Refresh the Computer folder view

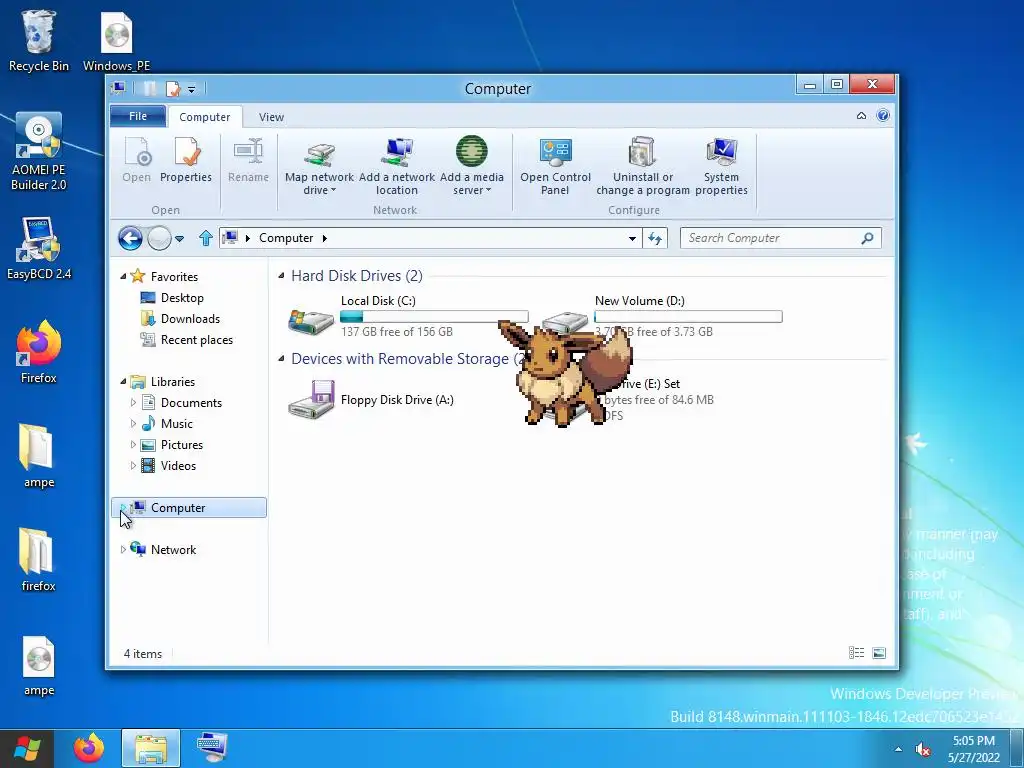[x=655, y=238]
